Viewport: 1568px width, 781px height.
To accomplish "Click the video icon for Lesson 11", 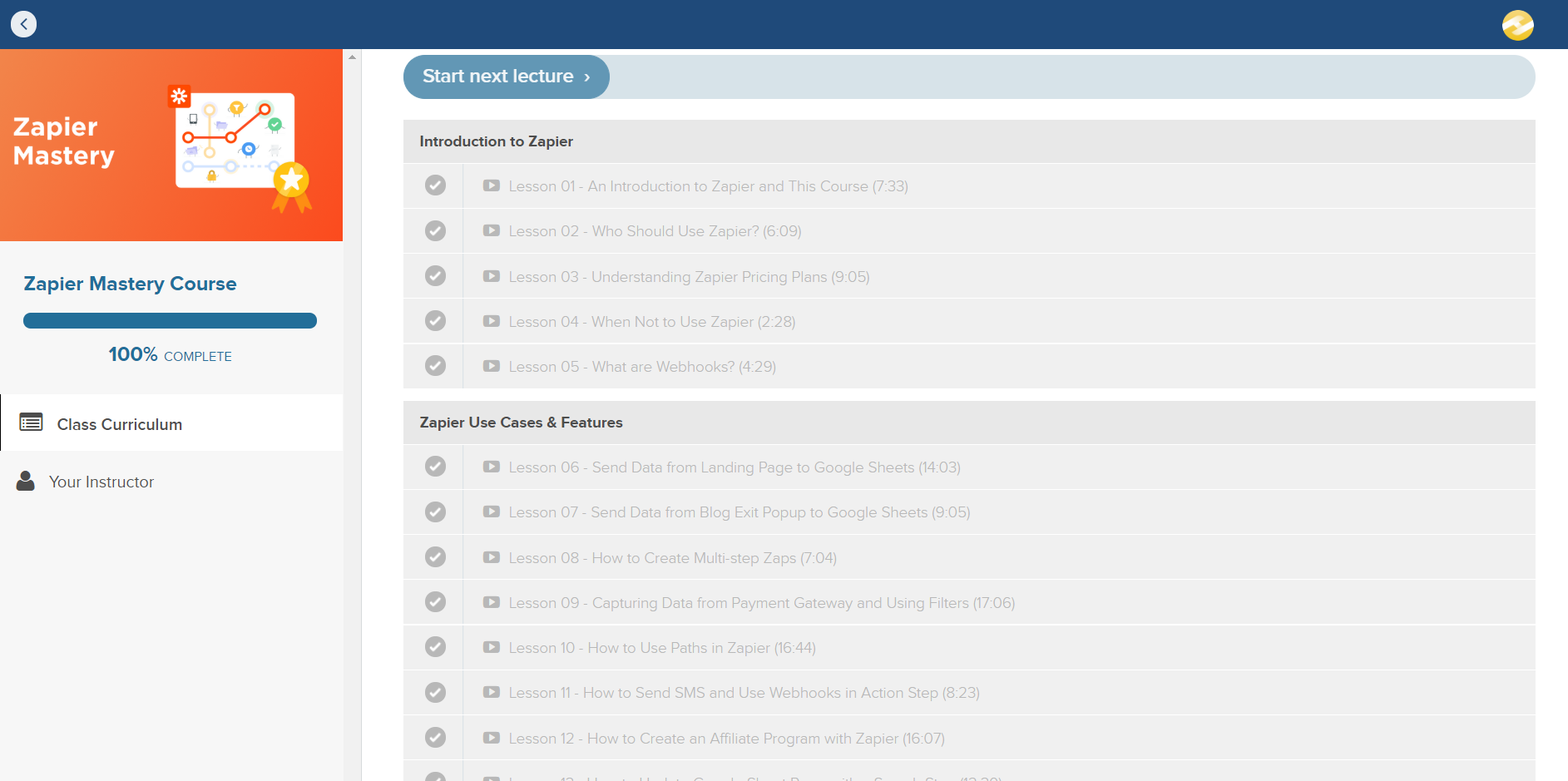I will tap(492, 692).
